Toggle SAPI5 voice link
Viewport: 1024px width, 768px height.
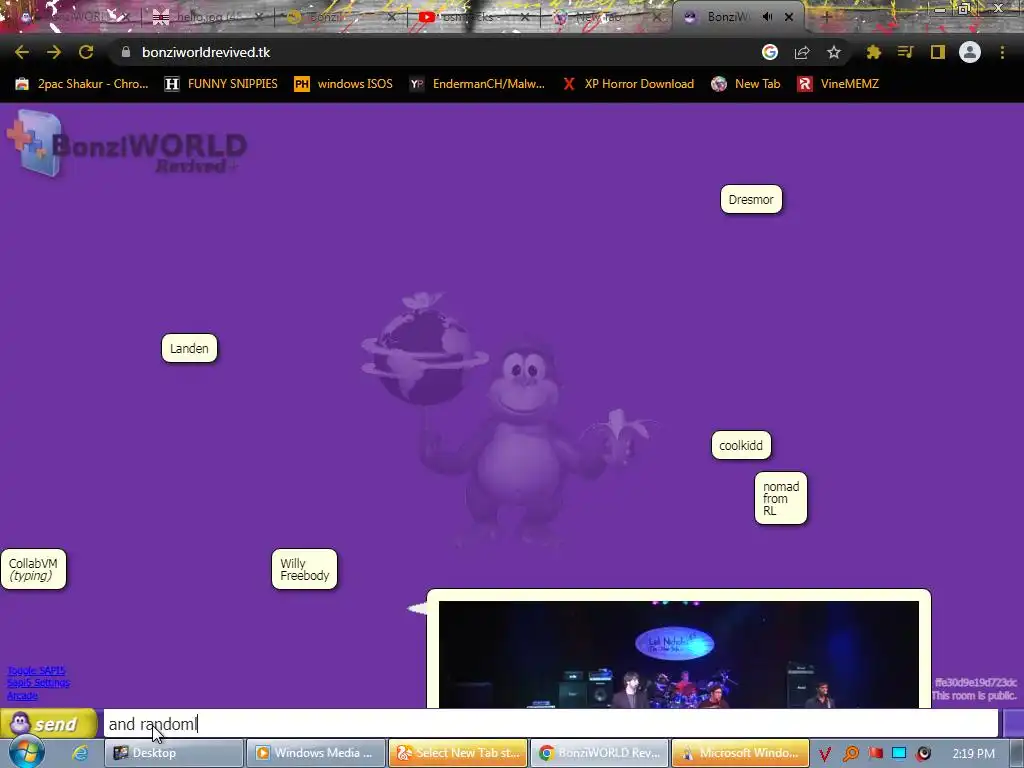[x=36, y=671]
